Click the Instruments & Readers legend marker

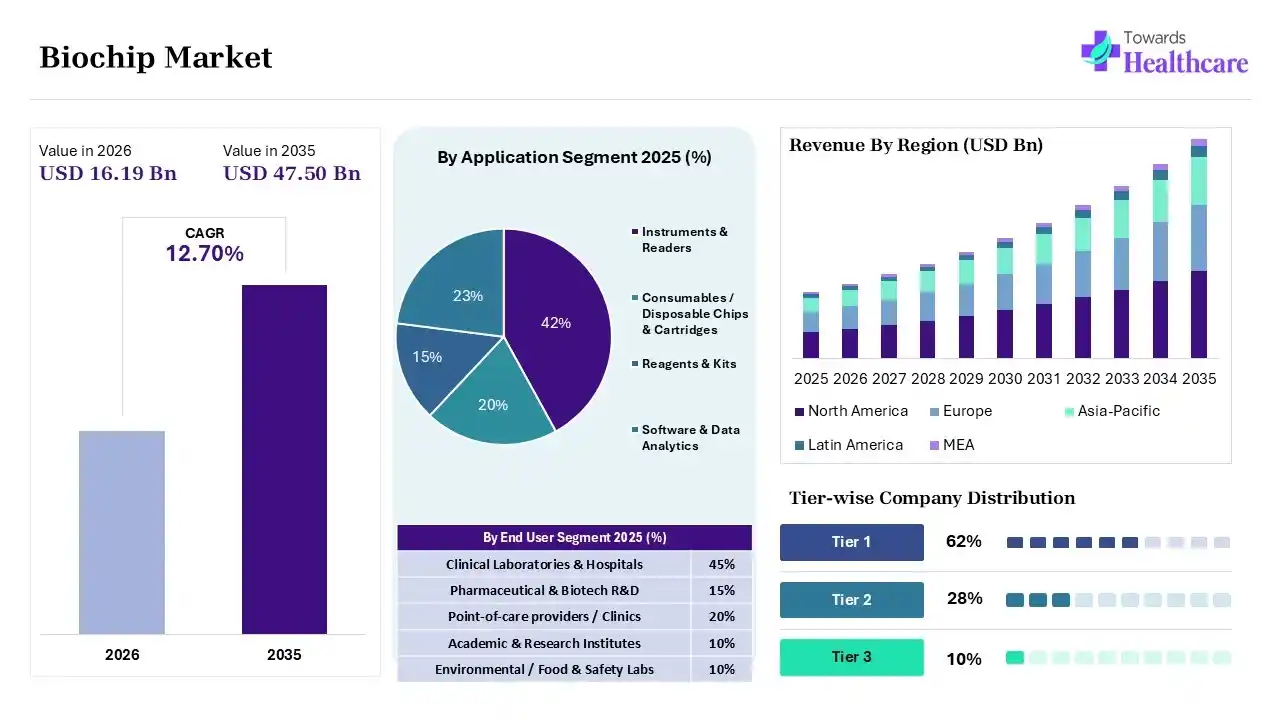point(635,232)
